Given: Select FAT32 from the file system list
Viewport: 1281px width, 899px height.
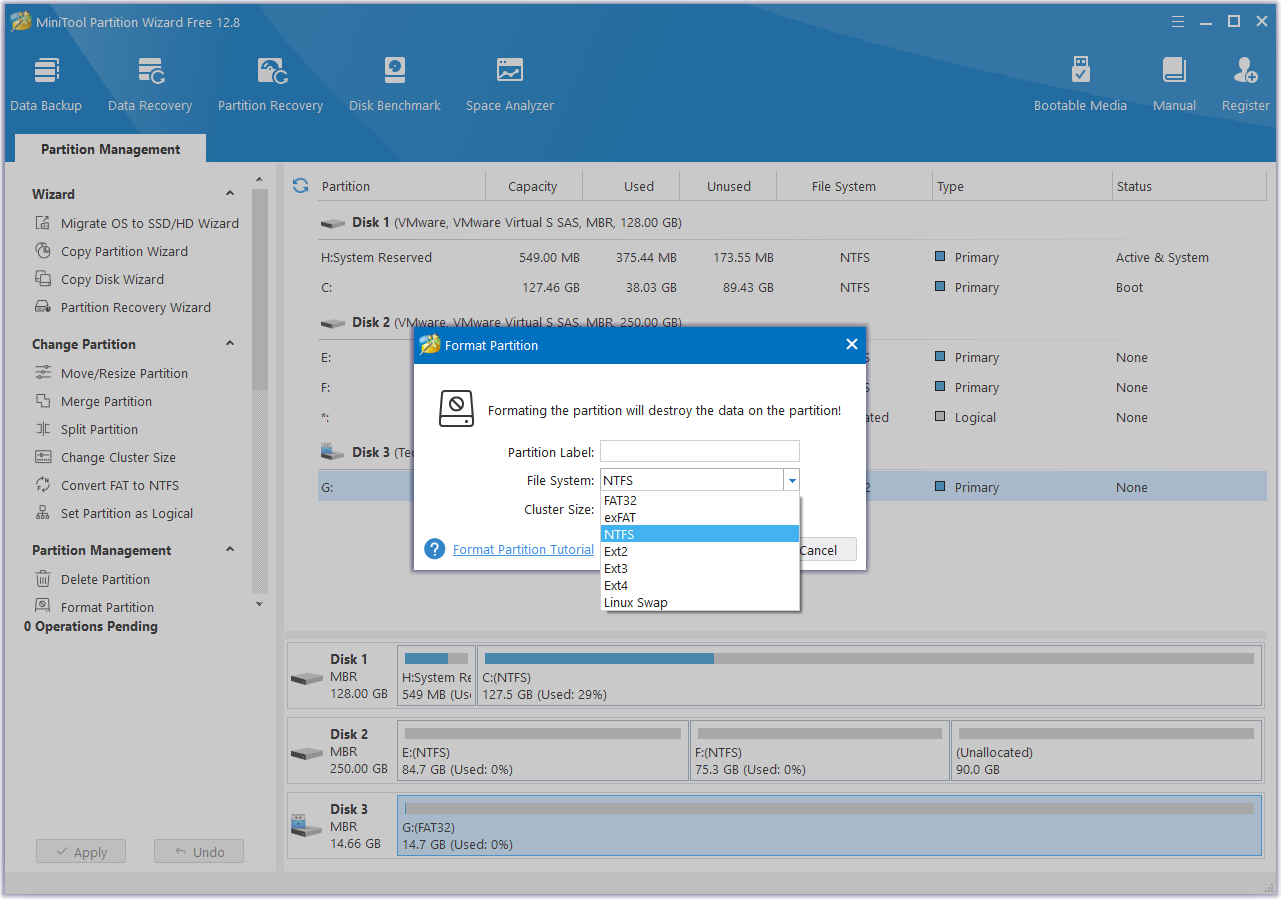Looking at the screenshot, I should [x=620, y=501].
